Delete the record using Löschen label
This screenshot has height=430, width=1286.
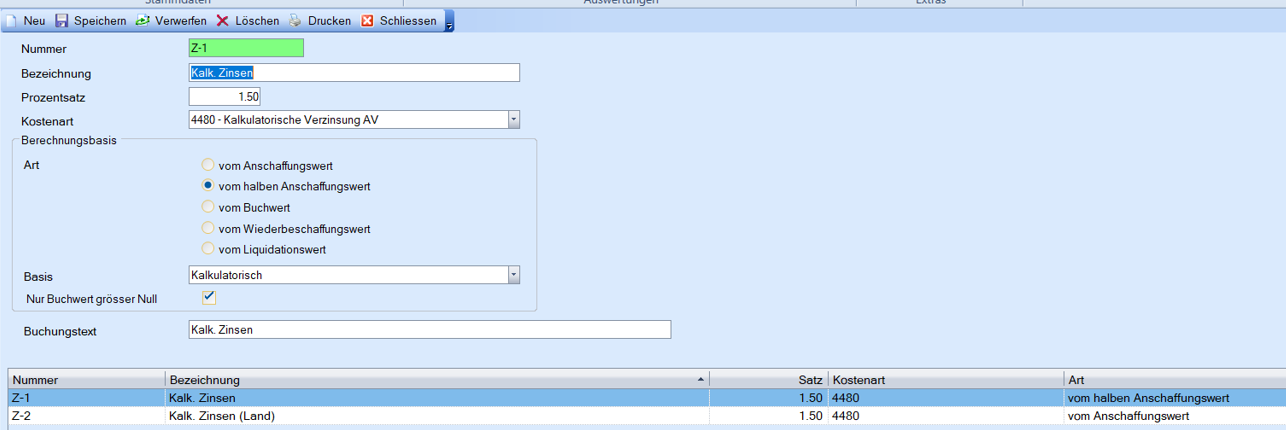click(x=257, y=21)
